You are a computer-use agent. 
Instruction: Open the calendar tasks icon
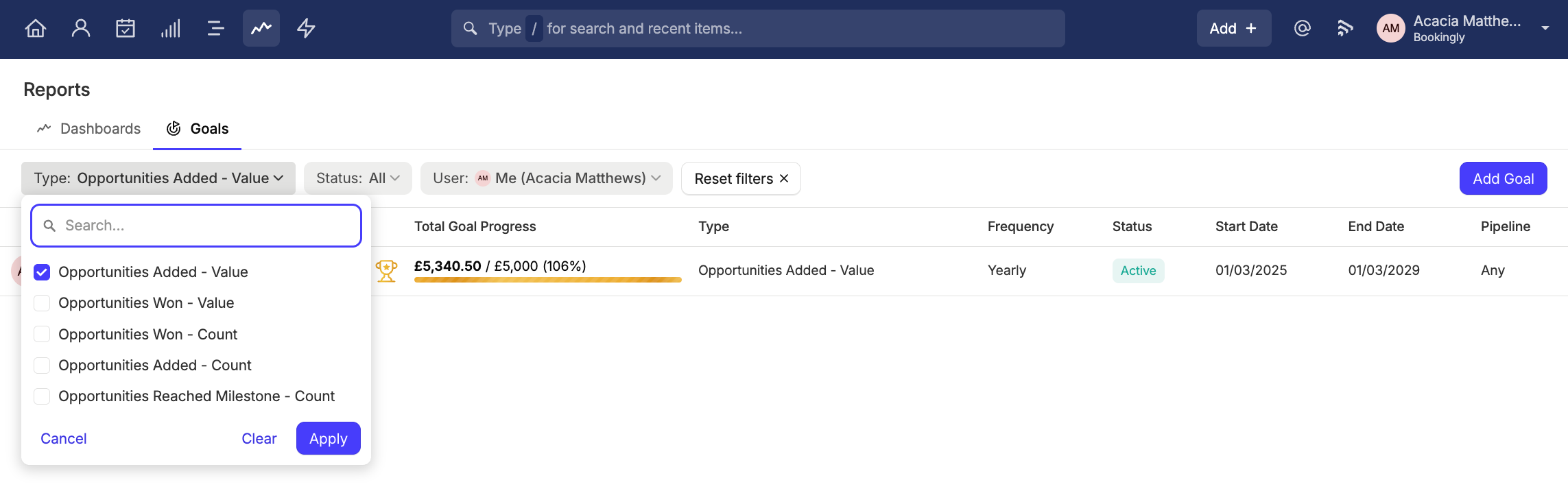[126, 28]
